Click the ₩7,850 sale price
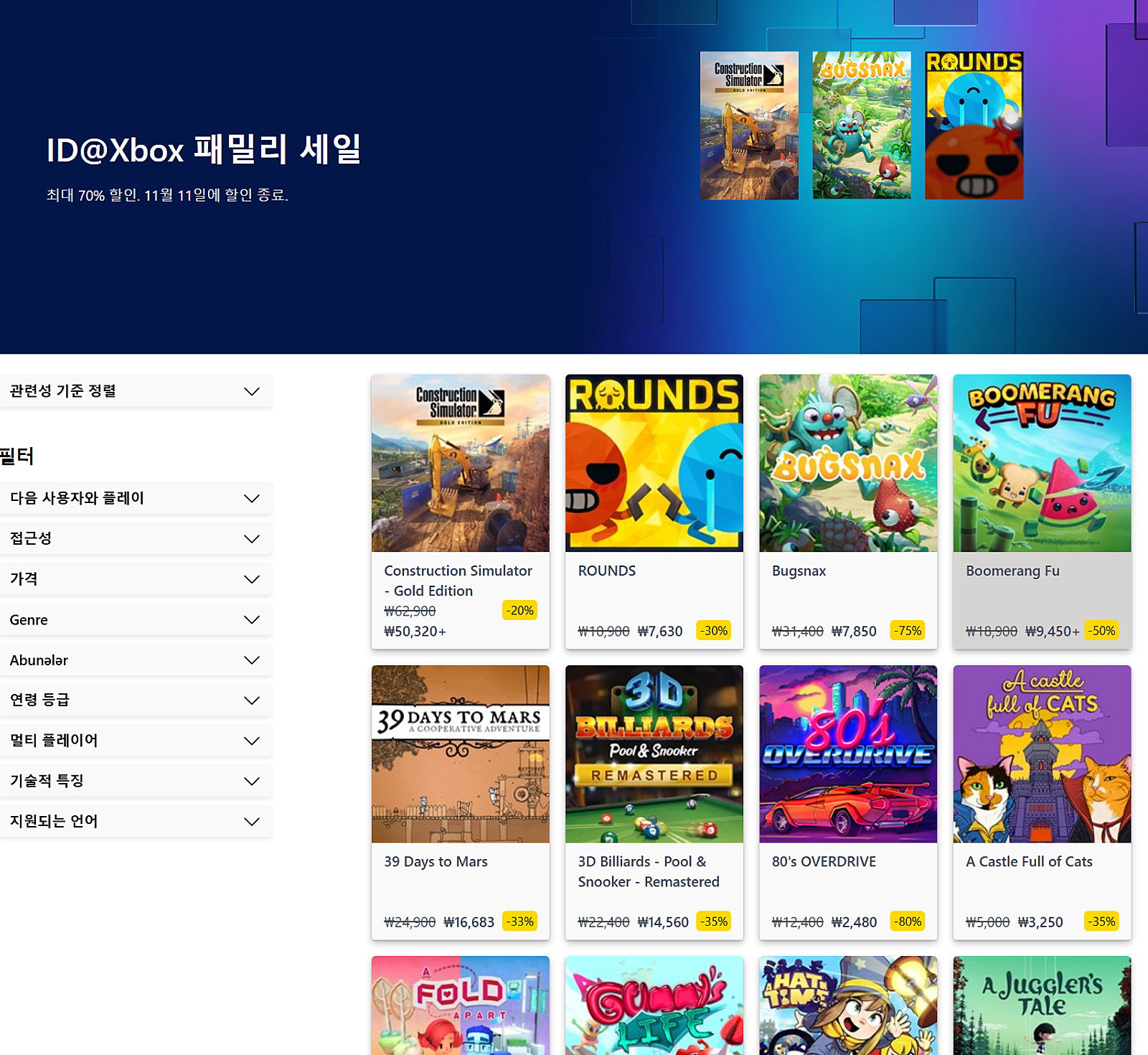The width and height of the screenshot is (1148, 1055). coord(854,632)
